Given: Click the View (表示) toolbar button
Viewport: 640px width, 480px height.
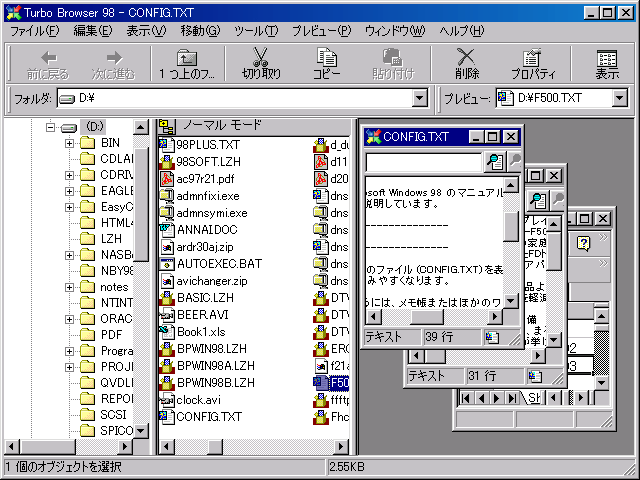Looking at the screenshot, I should [607, 63].
